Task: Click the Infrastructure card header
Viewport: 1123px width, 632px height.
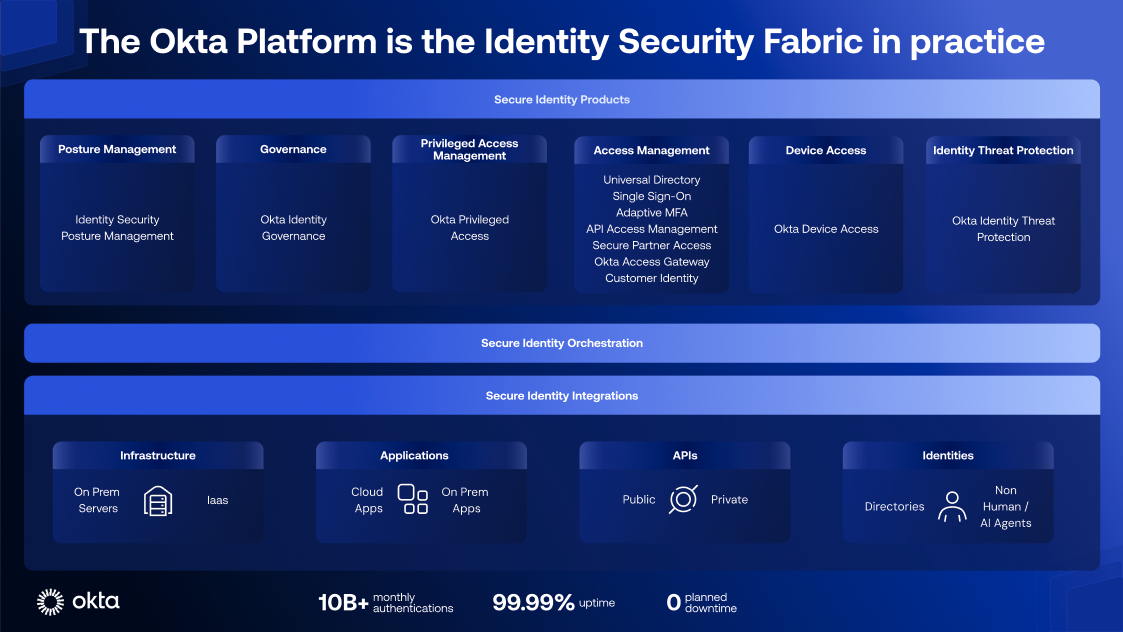Action: pyautogui.click(x=158, y=455)
